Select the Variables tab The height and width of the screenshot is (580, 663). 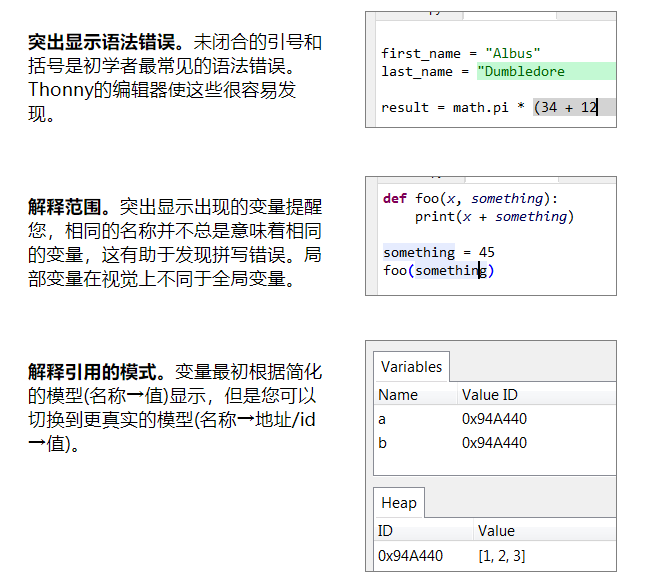[411, 367]
